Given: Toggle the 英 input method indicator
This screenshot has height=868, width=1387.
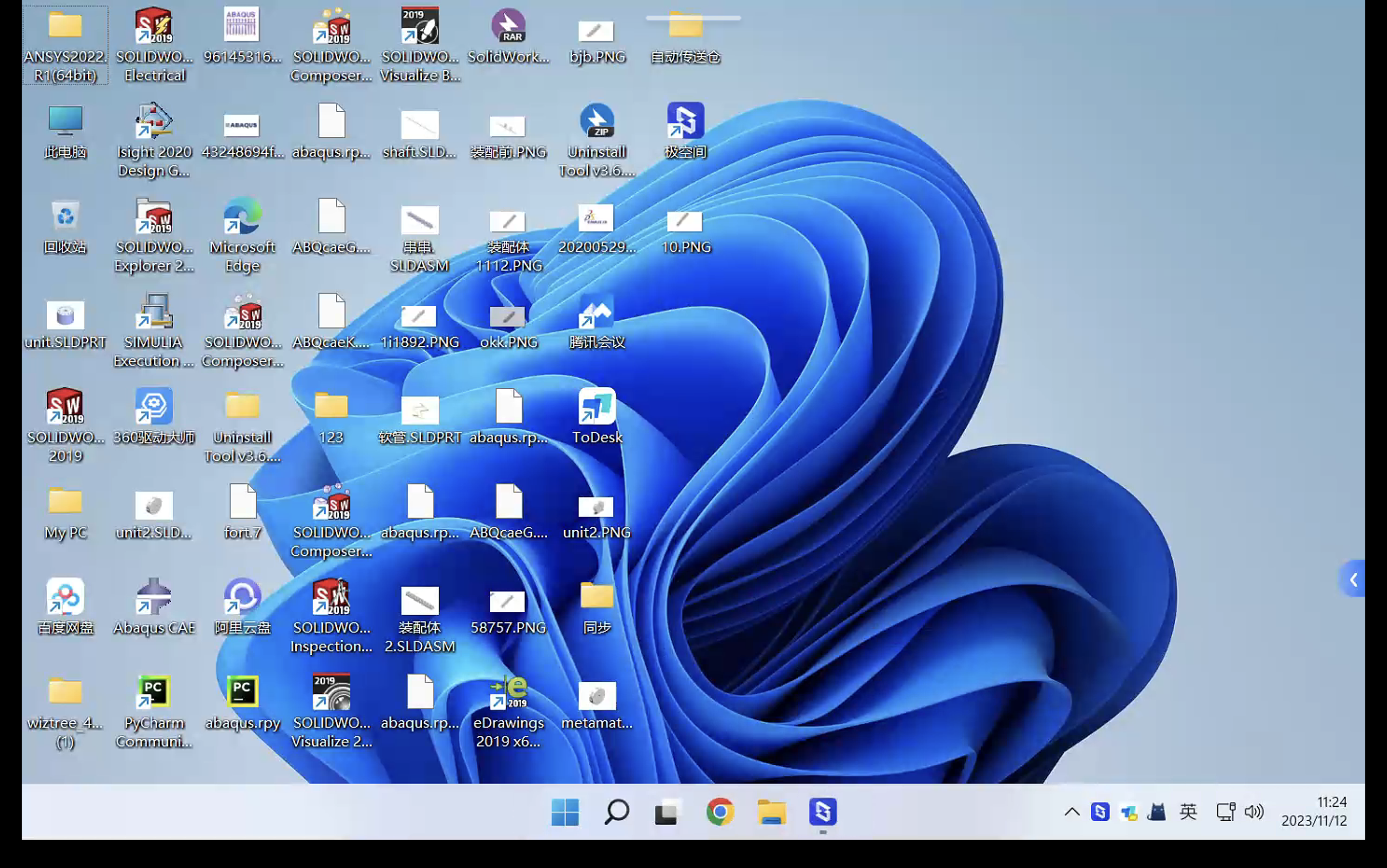Looking at the screenshot, I should [1188, 812].
